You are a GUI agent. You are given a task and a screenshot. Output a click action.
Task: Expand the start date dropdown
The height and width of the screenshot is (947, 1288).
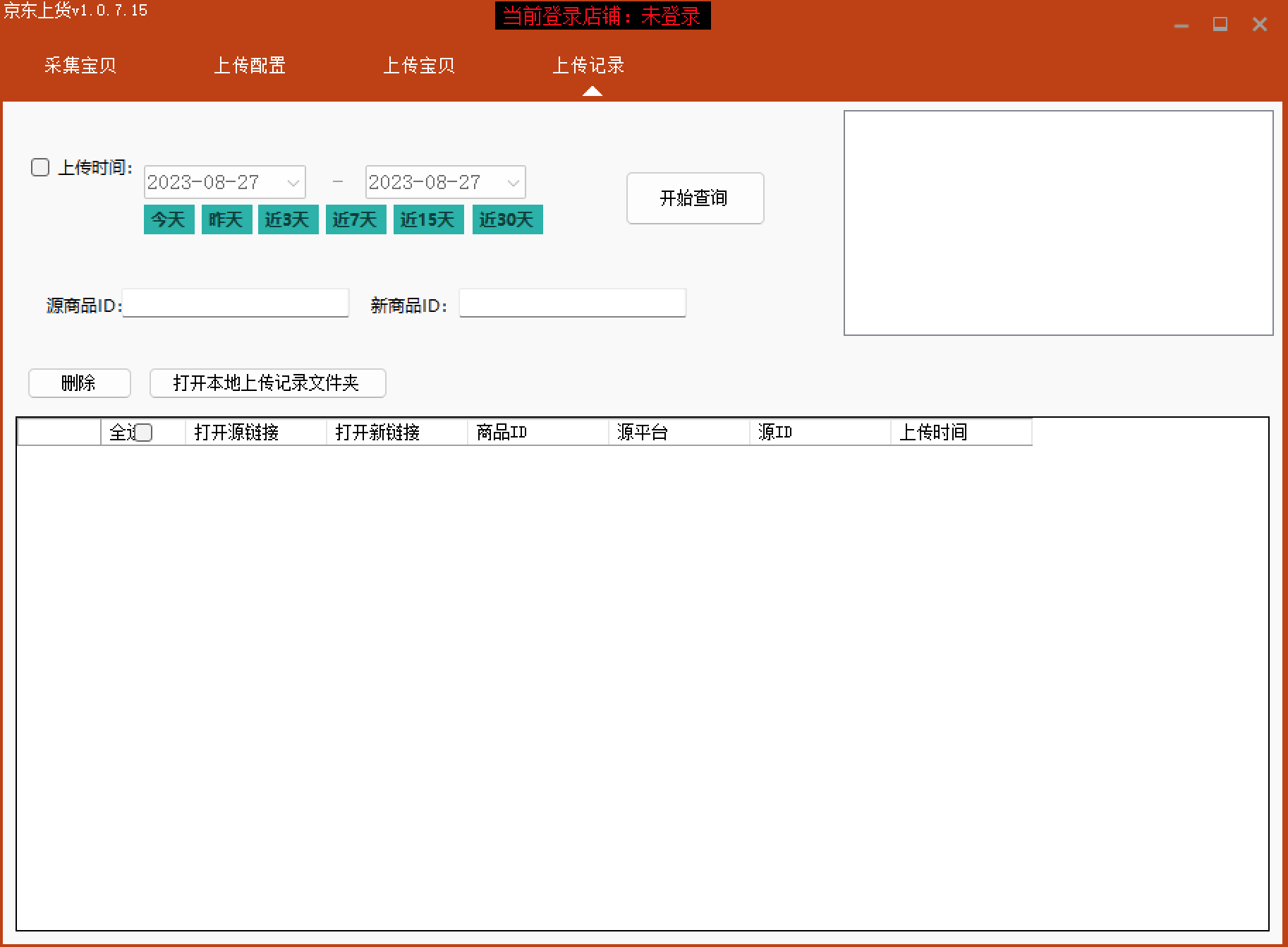(x=293, y=183)
